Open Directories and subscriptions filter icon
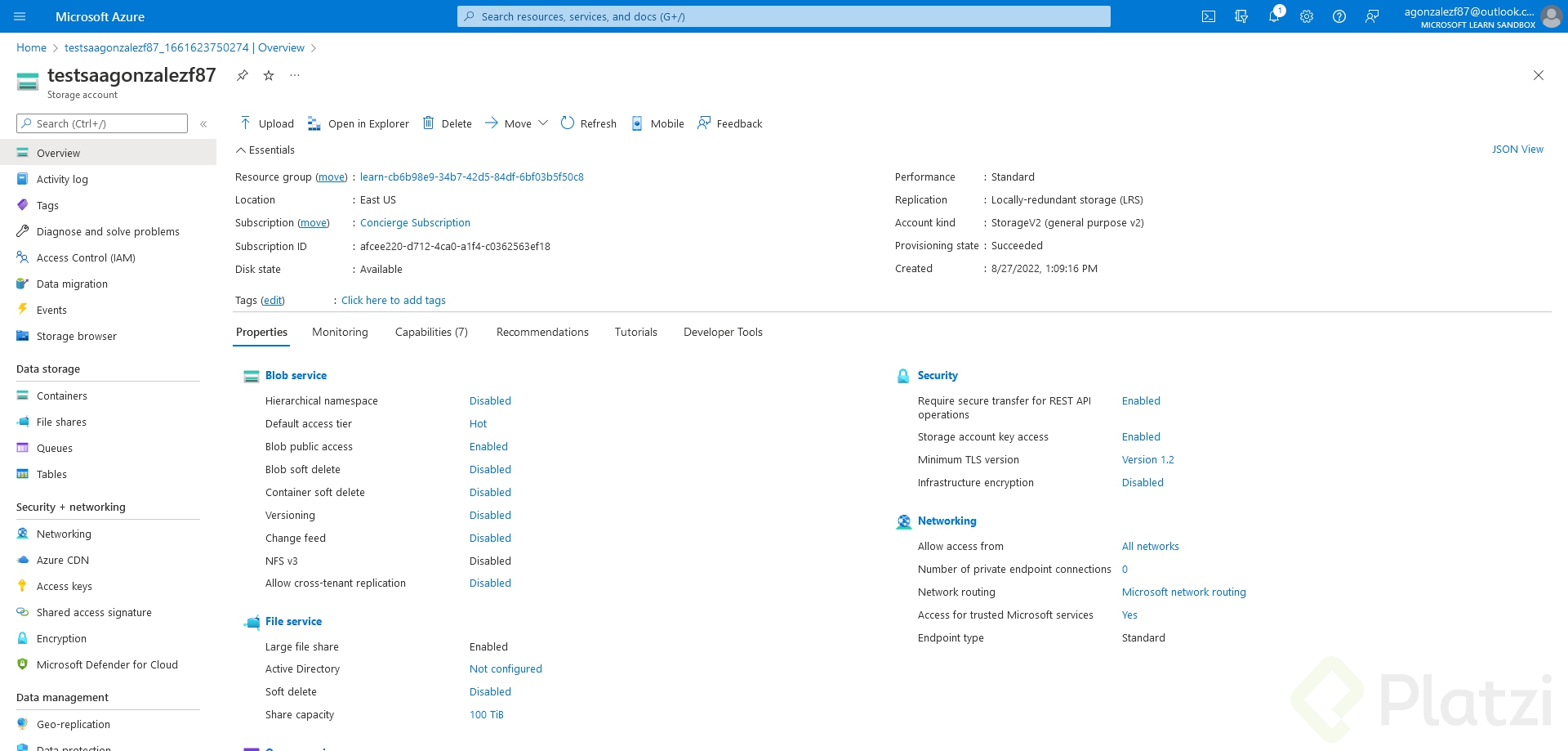 coord(1241,16)
